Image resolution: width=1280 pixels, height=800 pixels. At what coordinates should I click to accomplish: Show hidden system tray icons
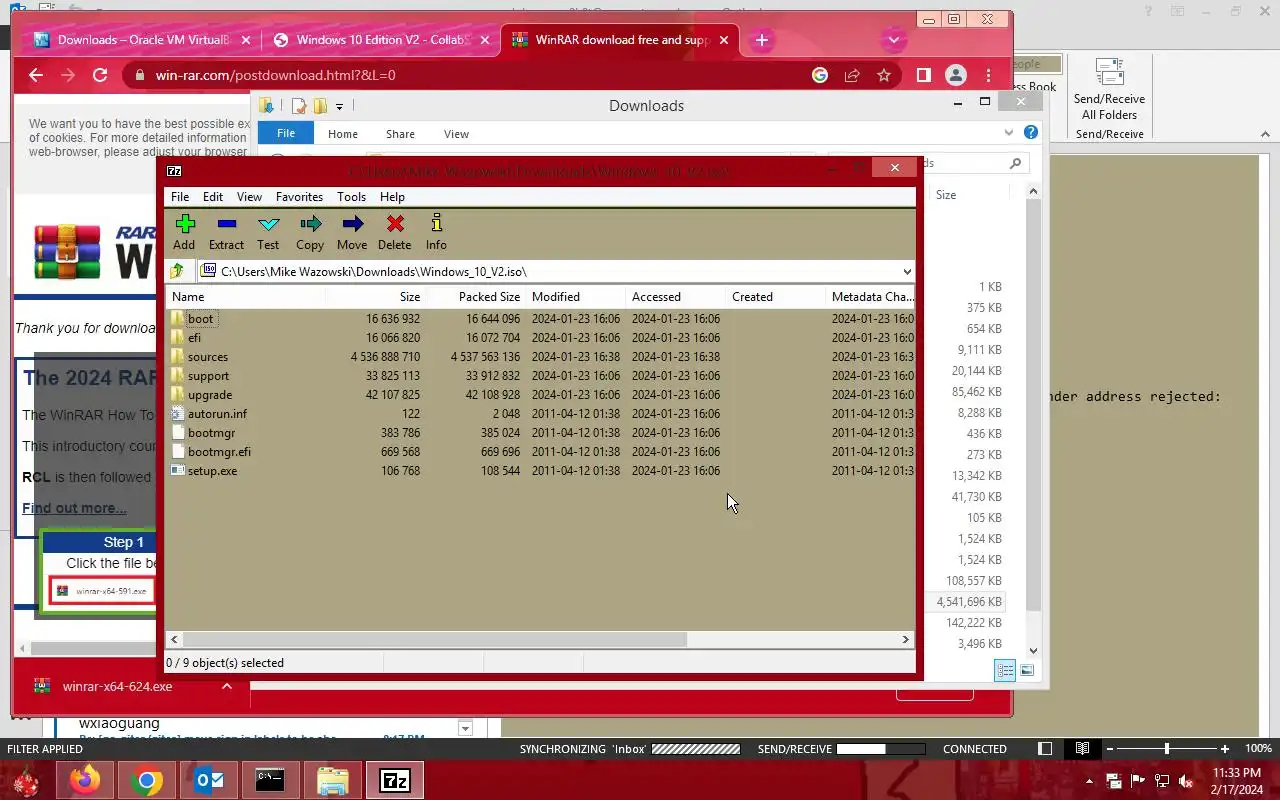[1089, 781]
